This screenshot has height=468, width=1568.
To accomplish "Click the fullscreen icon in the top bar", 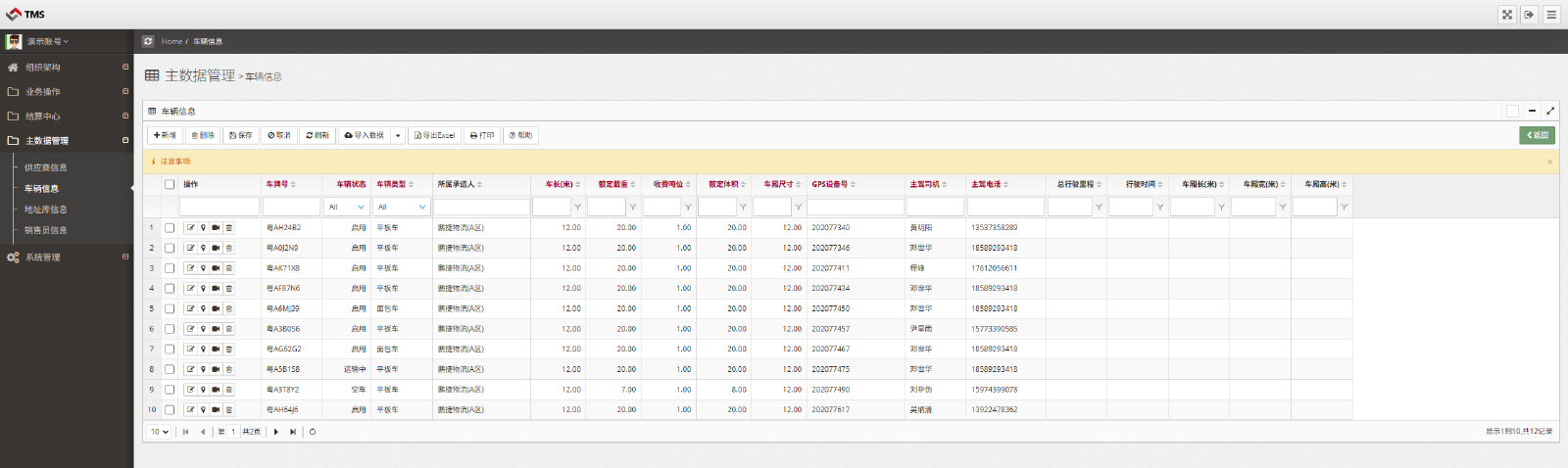I will click(1506, 15).
